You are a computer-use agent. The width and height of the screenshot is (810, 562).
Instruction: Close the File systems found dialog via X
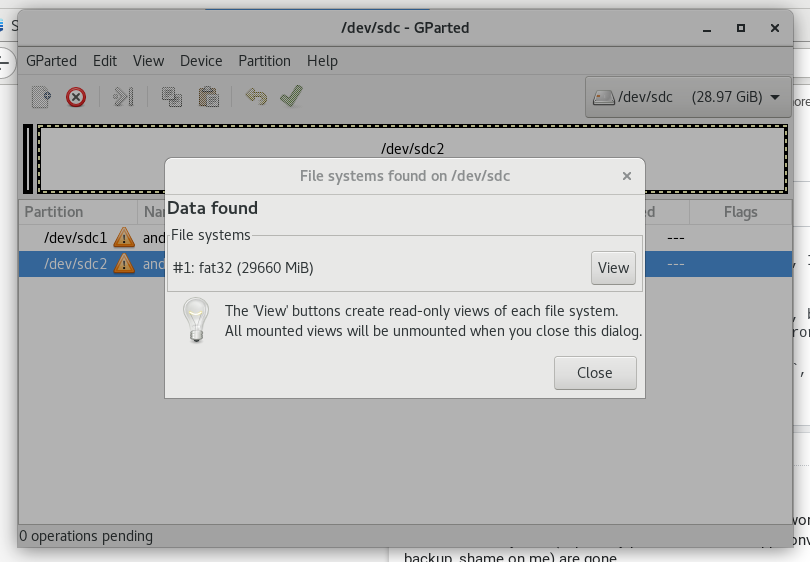point(627,176)
